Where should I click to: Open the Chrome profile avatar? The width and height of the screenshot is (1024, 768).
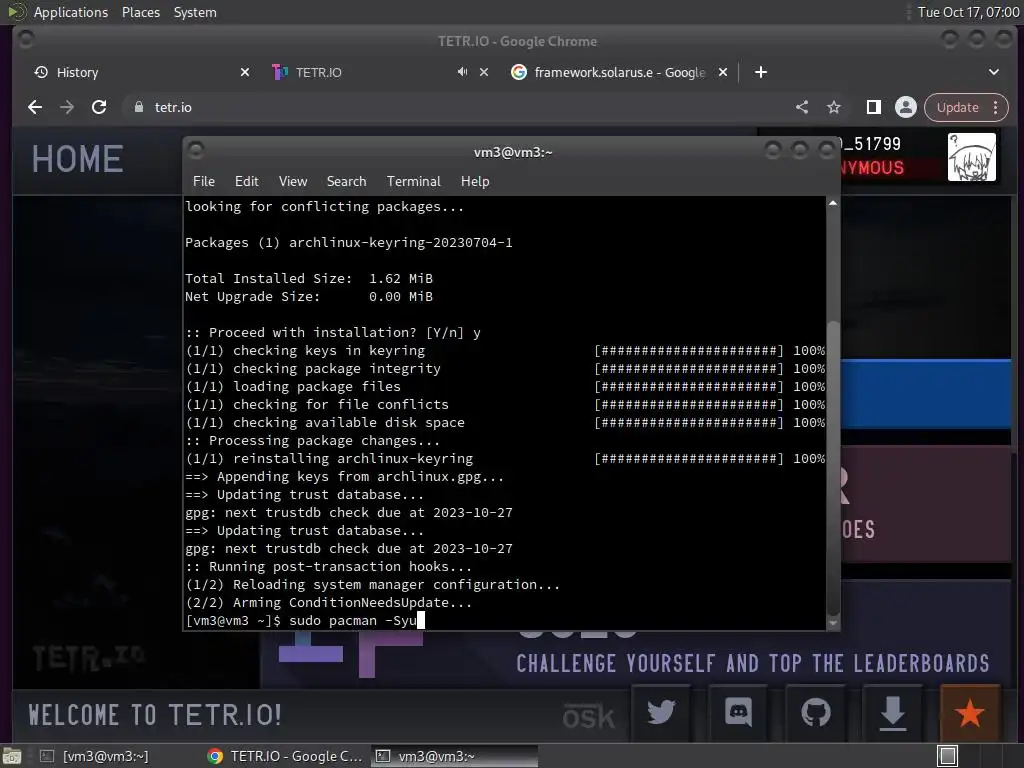[906, 107]
